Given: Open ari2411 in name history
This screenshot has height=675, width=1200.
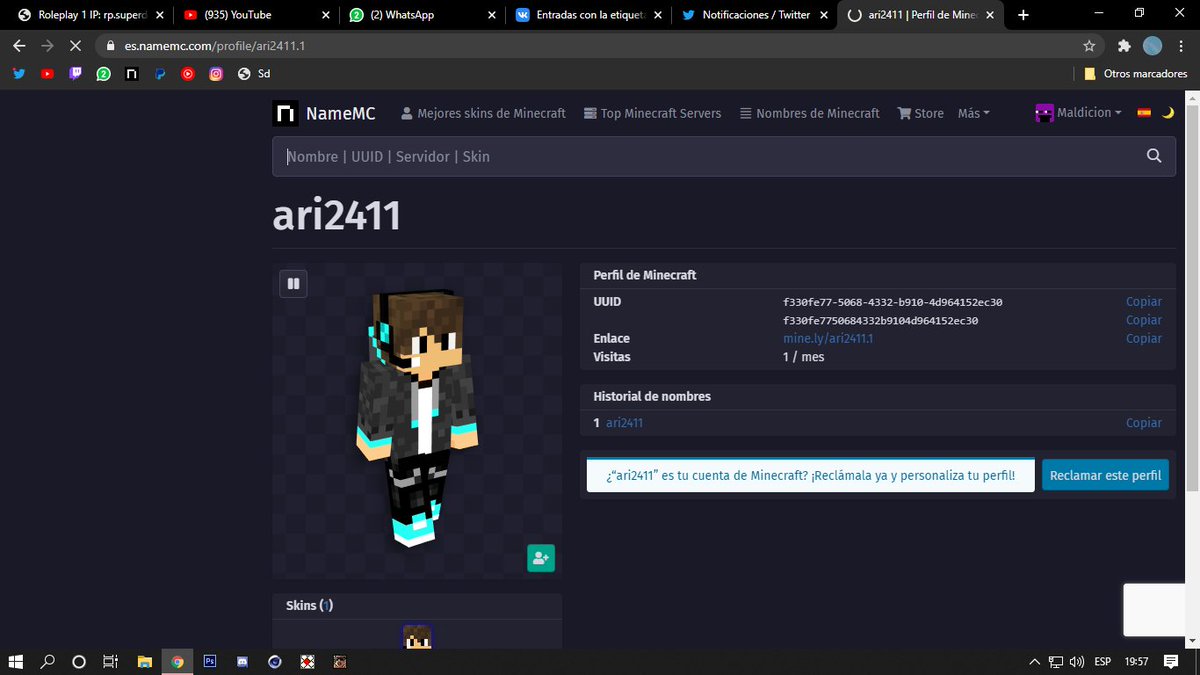Looking at the screenshot, I should (624, 423).
